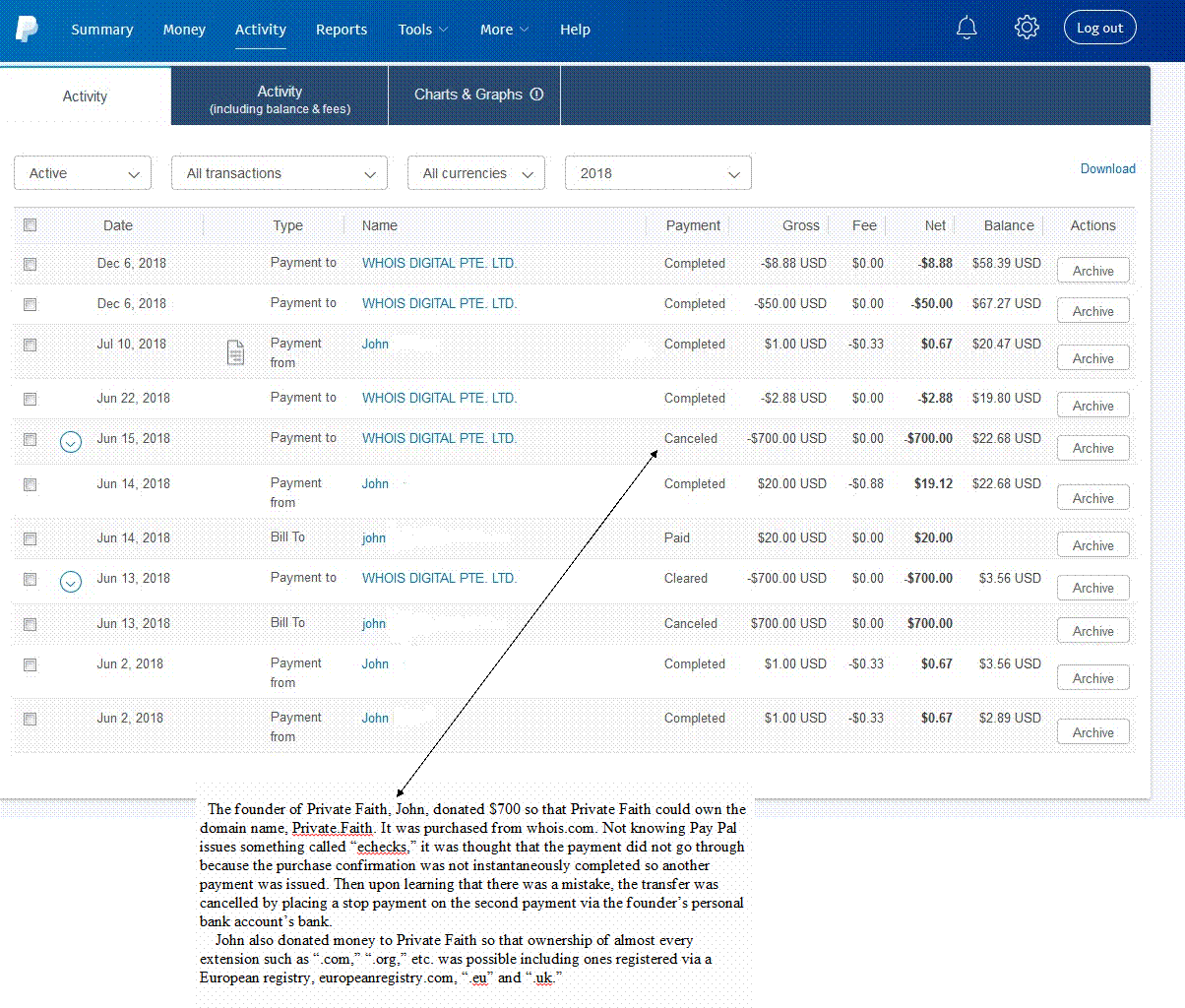Expand the More menu
1185x1008 pixels.
pyautogui.click(x=505, y=30)
